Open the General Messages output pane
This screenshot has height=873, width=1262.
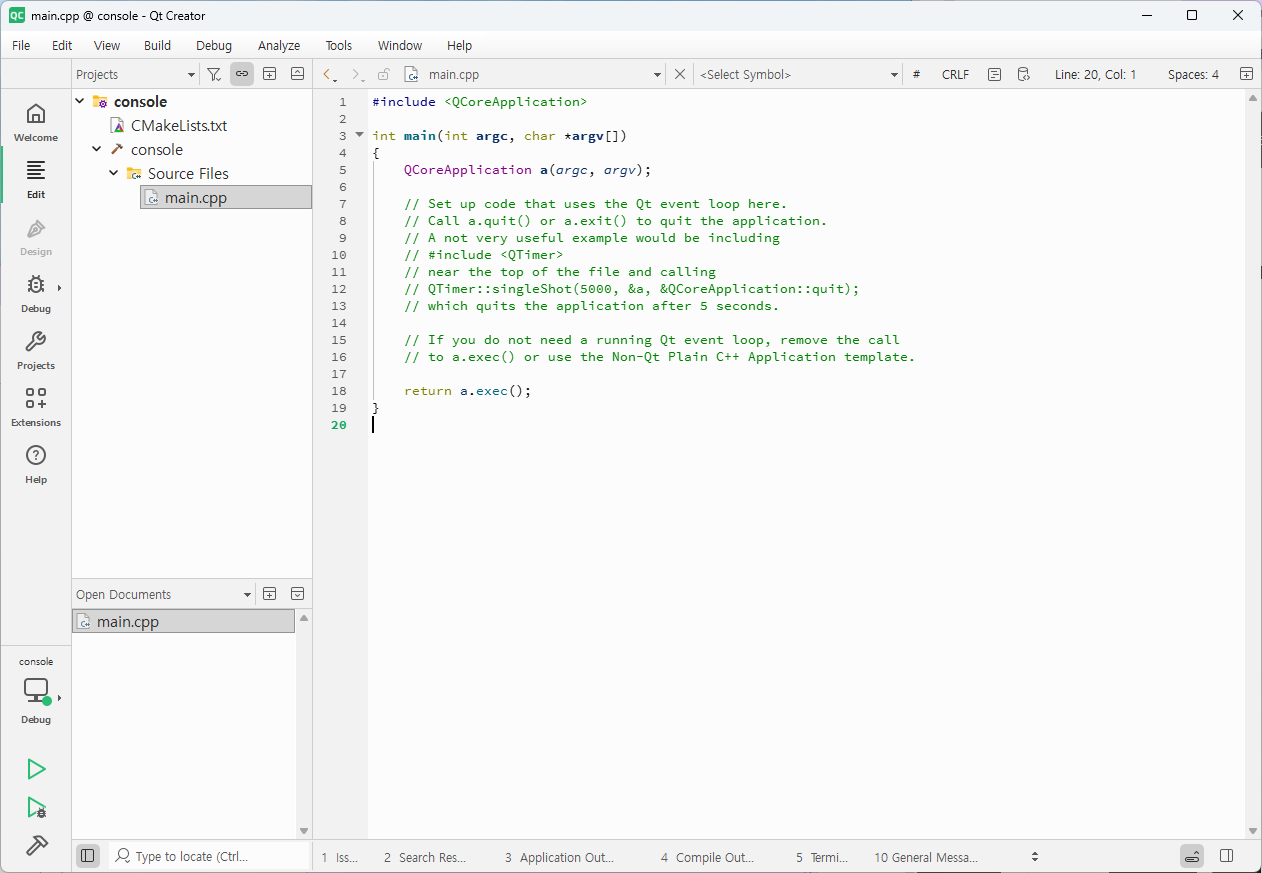926,857
